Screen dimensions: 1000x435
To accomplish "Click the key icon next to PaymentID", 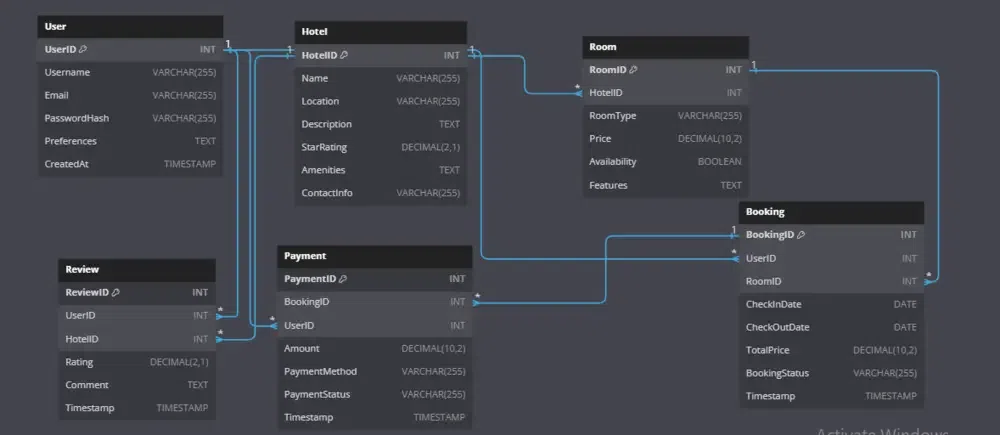I will (341, 279).
